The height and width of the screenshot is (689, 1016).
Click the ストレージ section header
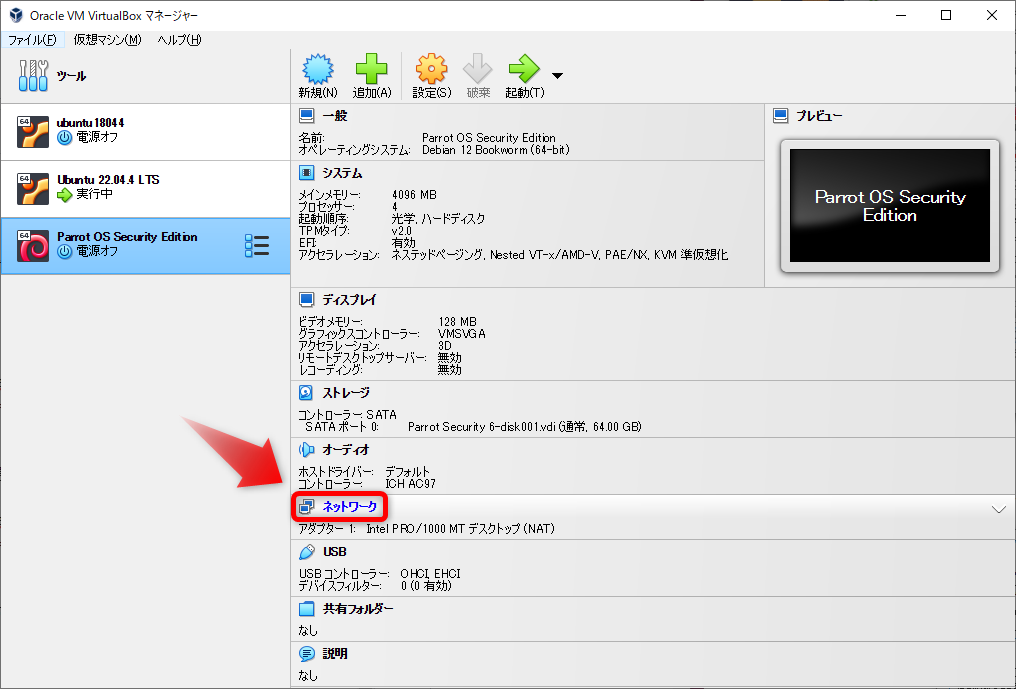click(346, 393)
